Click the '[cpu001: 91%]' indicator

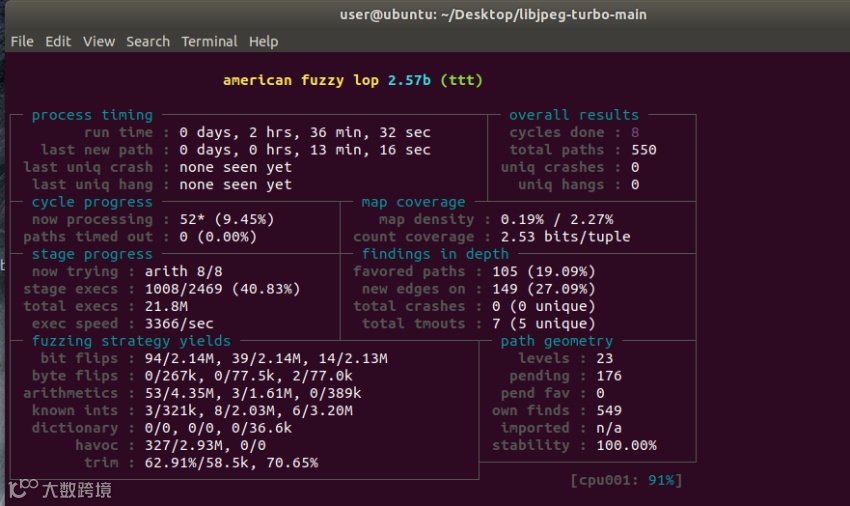pyautogui.click(x=626, y=480)
